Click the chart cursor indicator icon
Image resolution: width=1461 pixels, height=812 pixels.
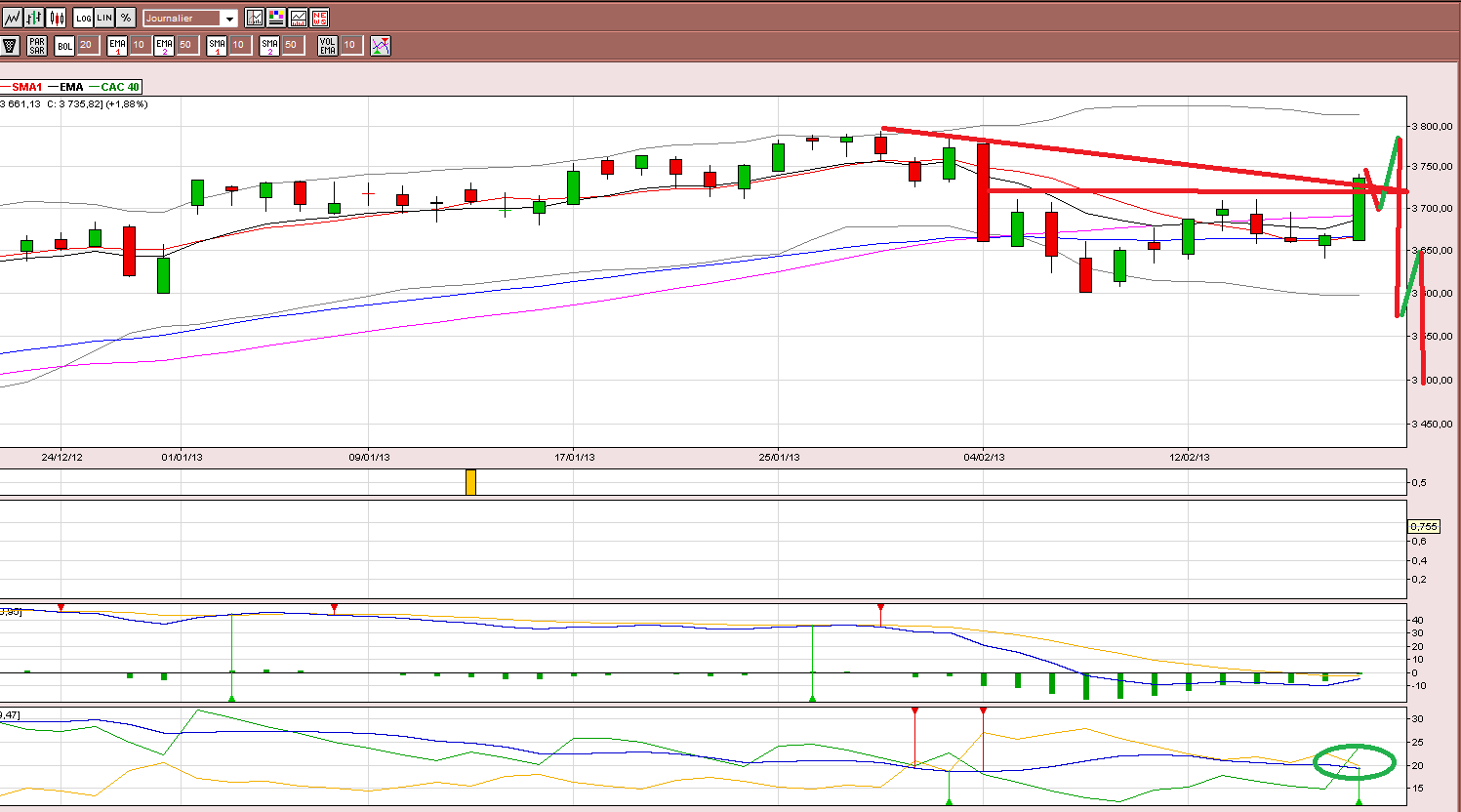pos(255,18)
